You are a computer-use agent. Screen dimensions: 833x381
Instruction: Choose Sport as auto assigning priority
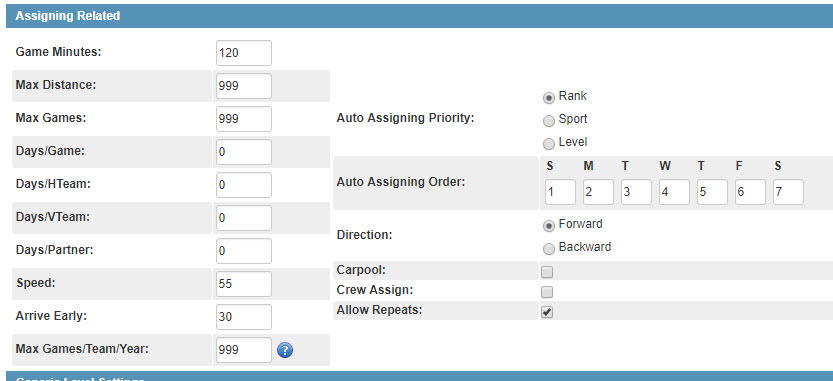click(548, 121)
